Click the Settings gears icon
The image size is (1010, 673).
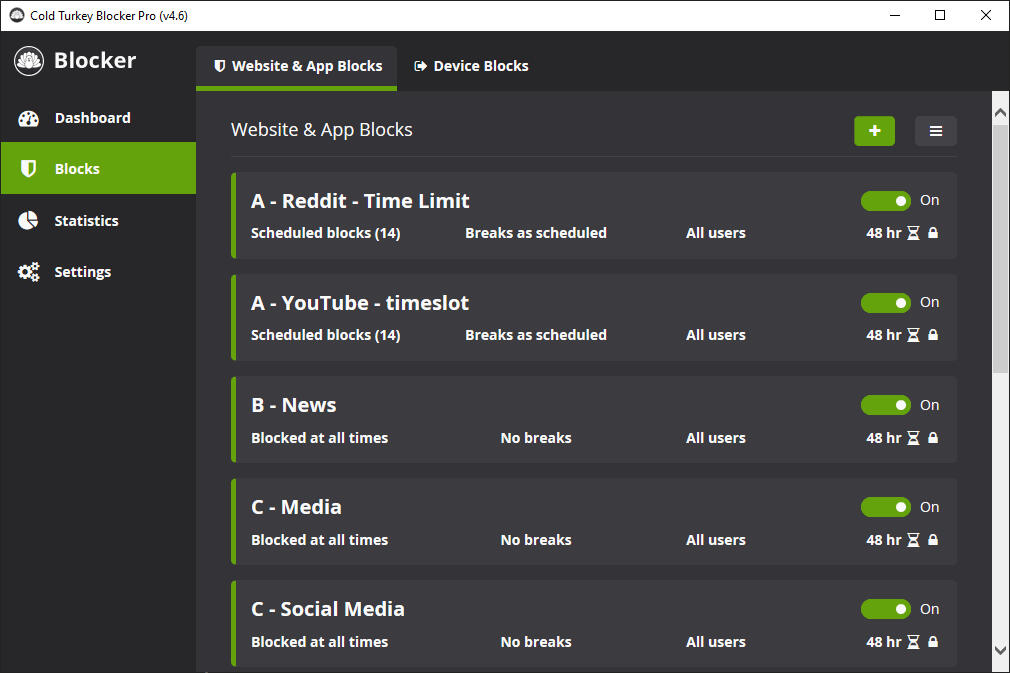tap(29, 272)
